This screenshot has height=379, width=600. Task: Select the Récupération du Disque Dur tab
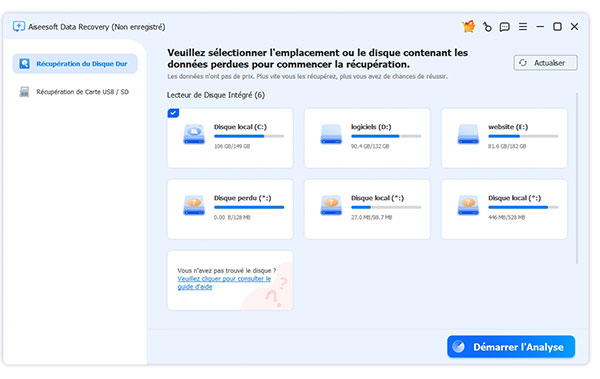coord(75,64)
